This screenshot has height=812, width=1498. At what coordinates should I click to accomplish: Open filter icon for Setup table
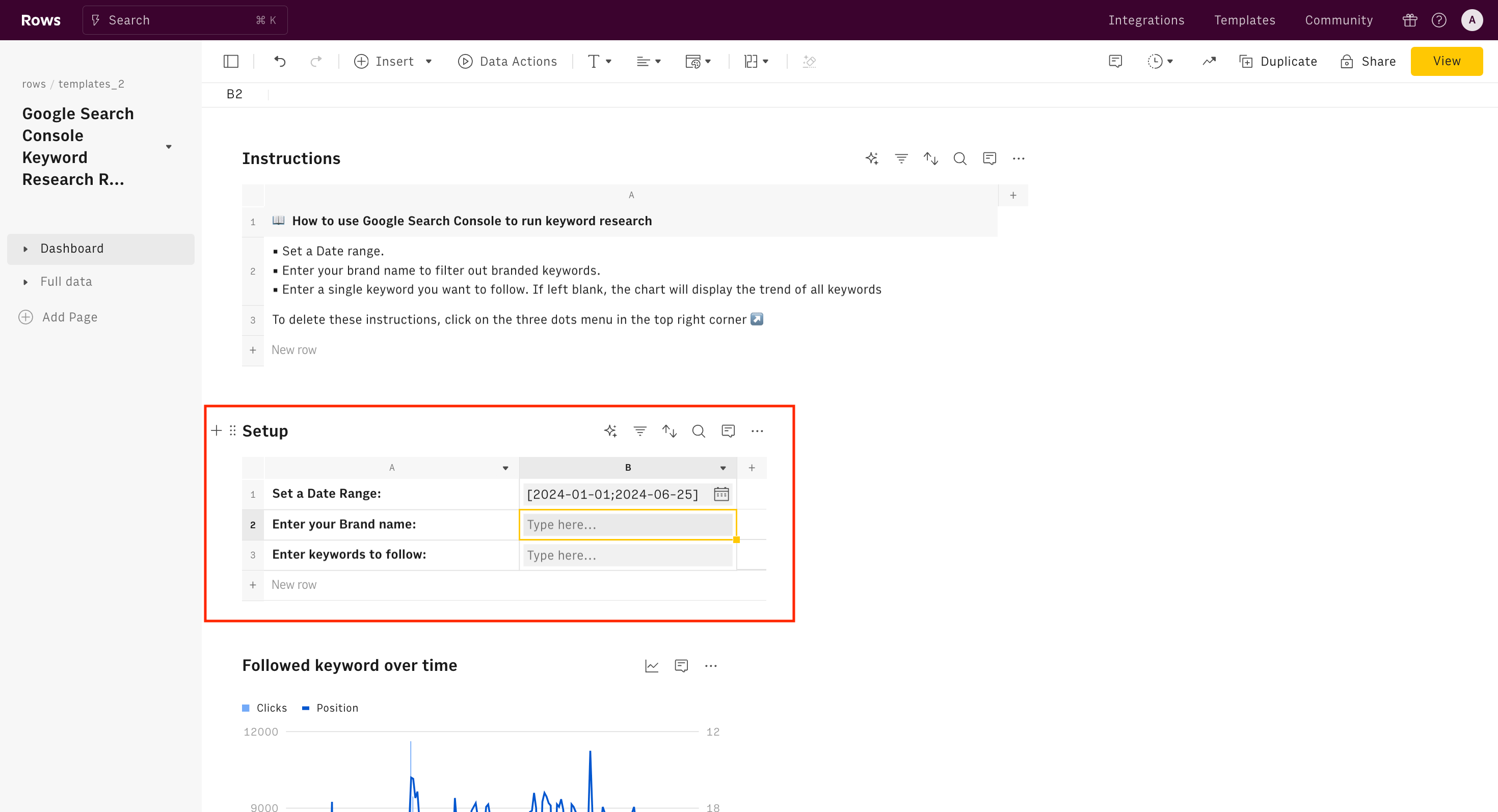[x=639, y=430]
